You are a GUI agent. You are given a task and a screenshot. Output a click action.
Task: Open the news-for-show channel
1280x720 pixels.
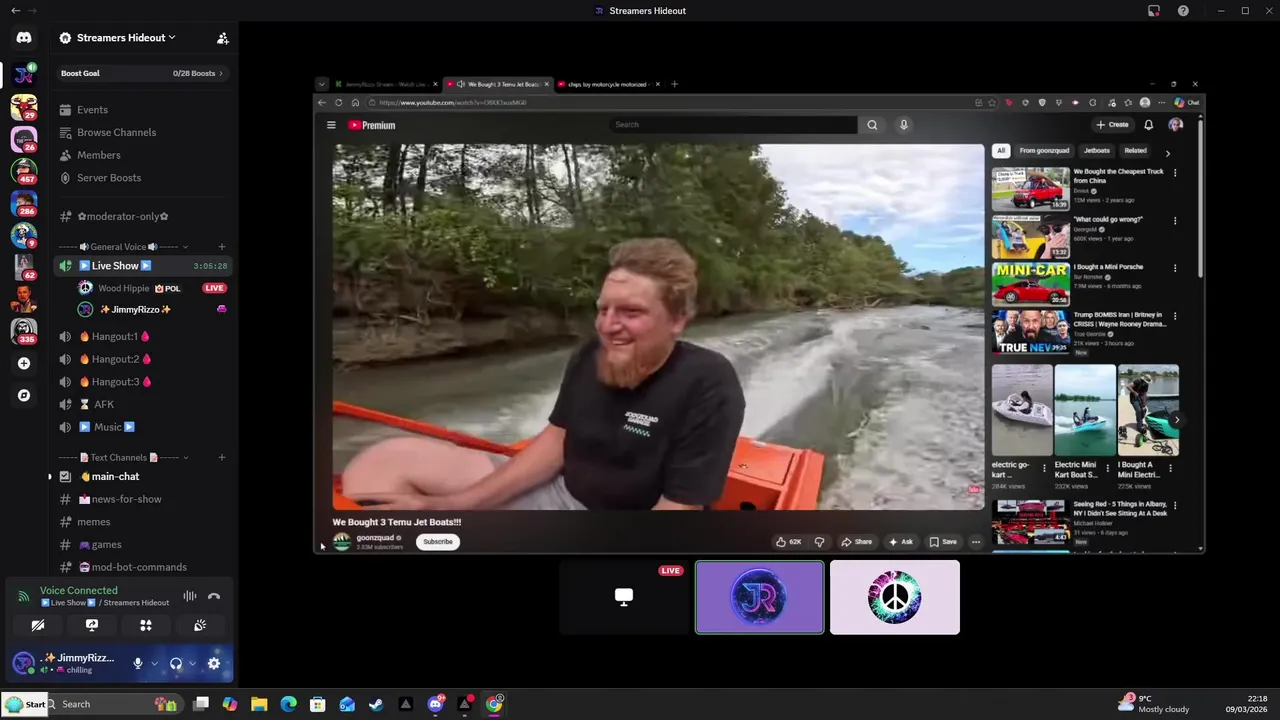tap(143, 499)
